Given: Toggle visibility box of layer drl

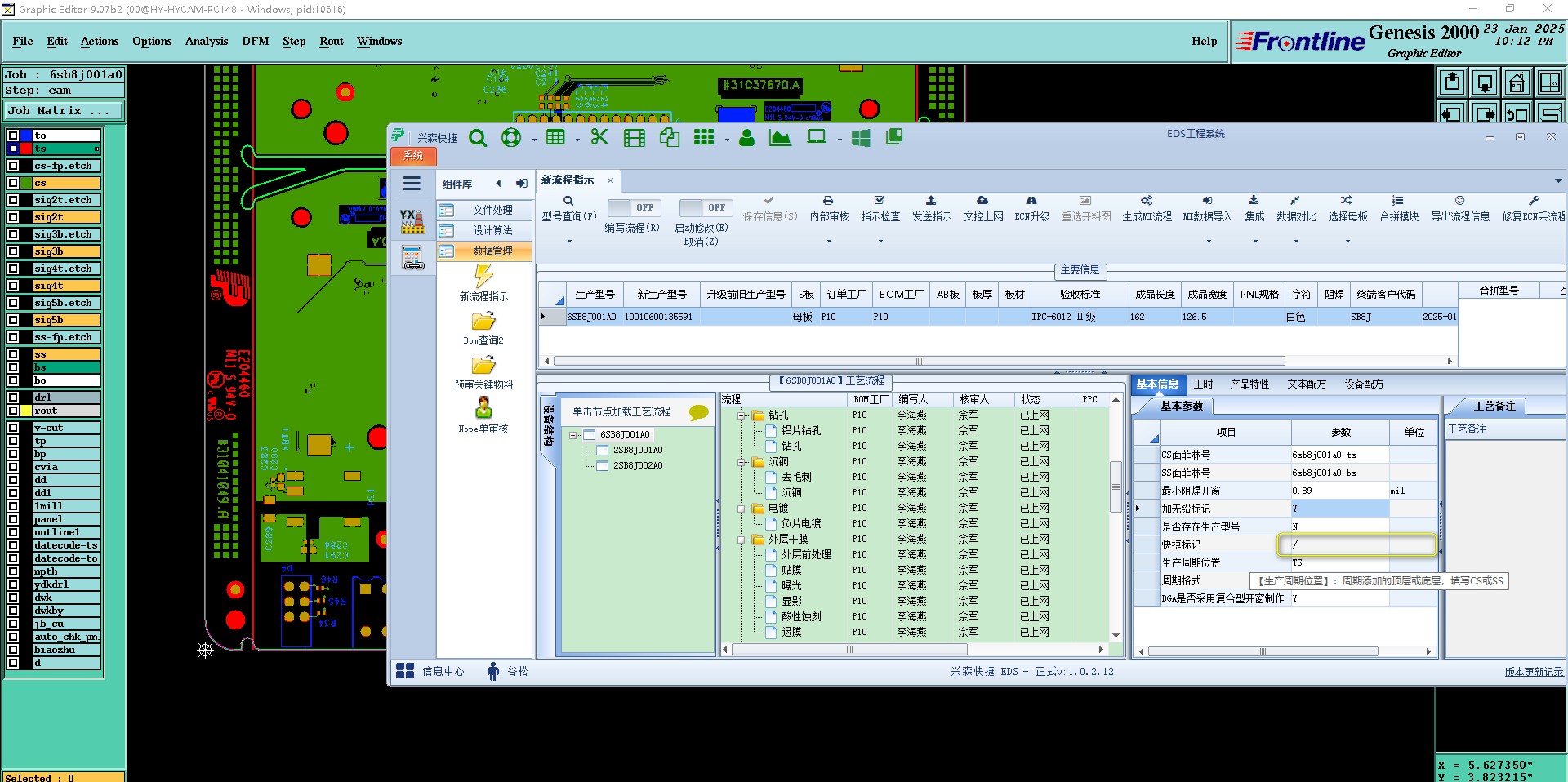Looking at the screenshot, I should point(13,398).
